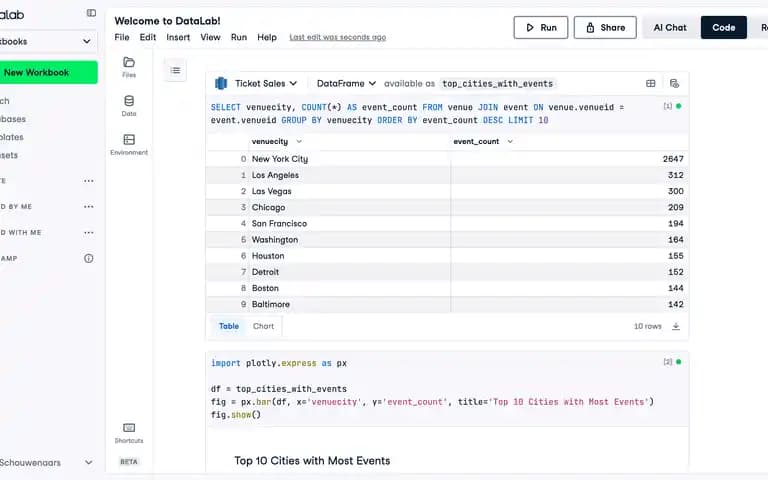Open the Help menu

click(x=267, y=37)
